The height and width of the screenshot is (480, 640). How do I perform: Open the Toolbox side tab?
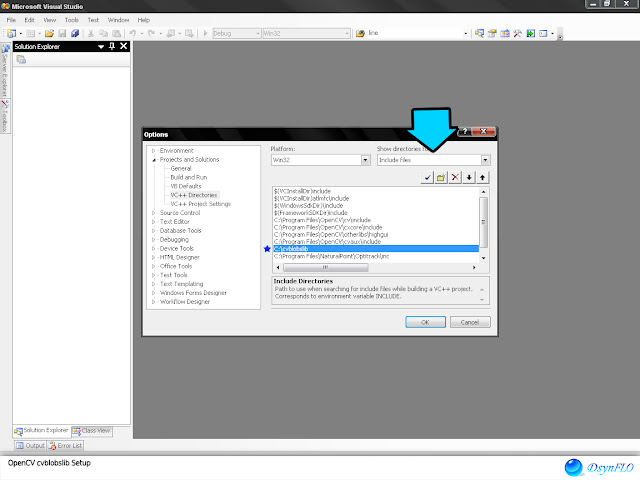5,116
